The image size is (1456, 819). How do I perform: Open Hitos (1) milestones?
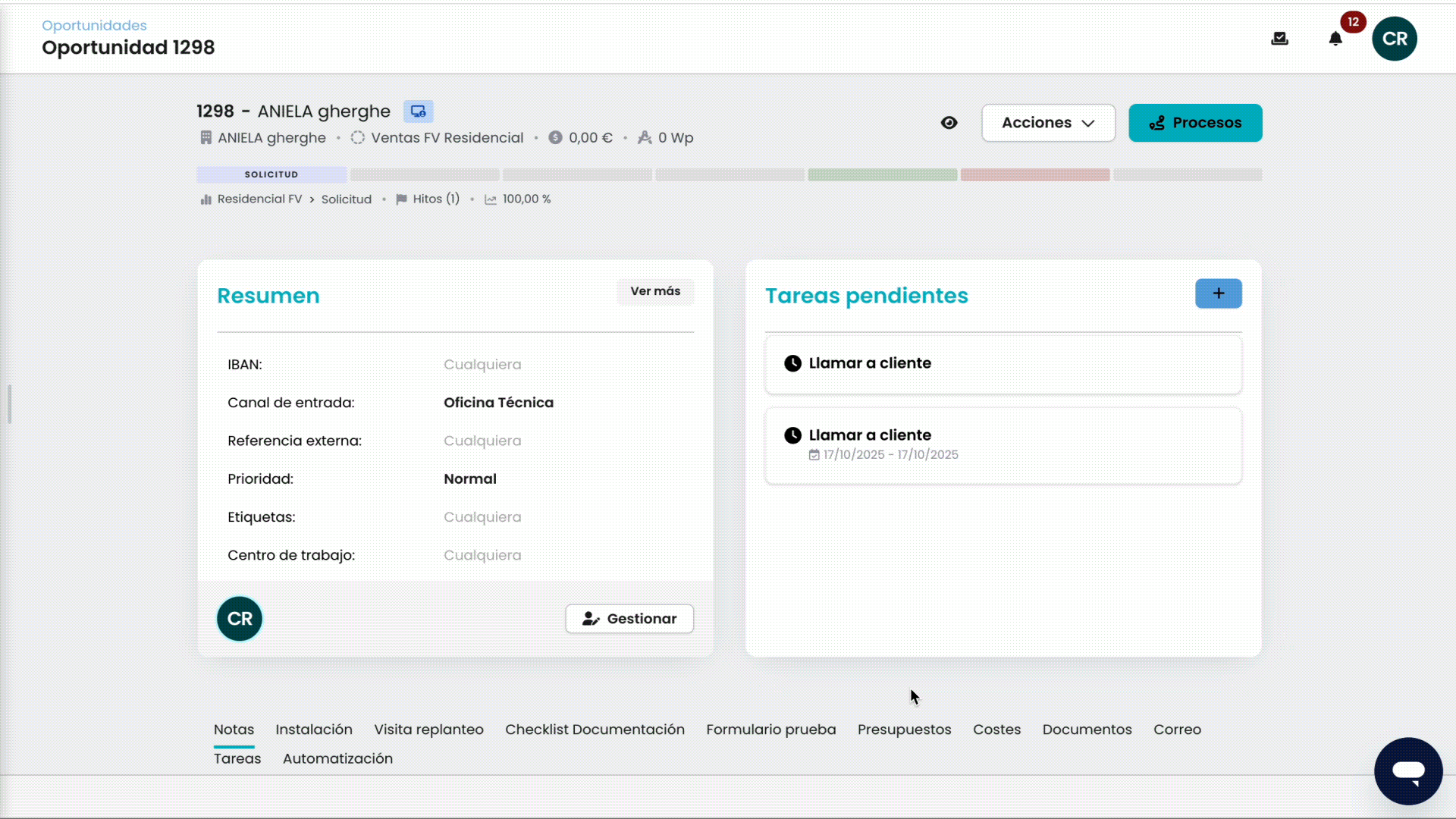click(436, 199)
